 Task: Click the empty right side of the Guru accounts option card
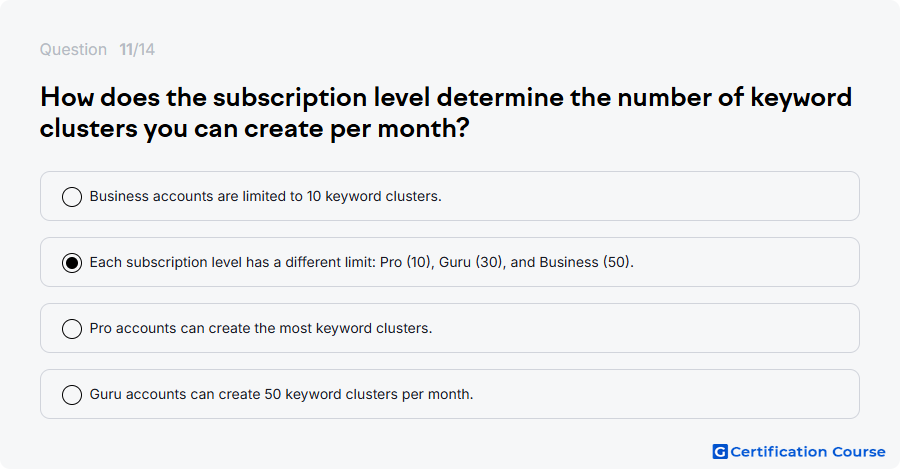666,394
